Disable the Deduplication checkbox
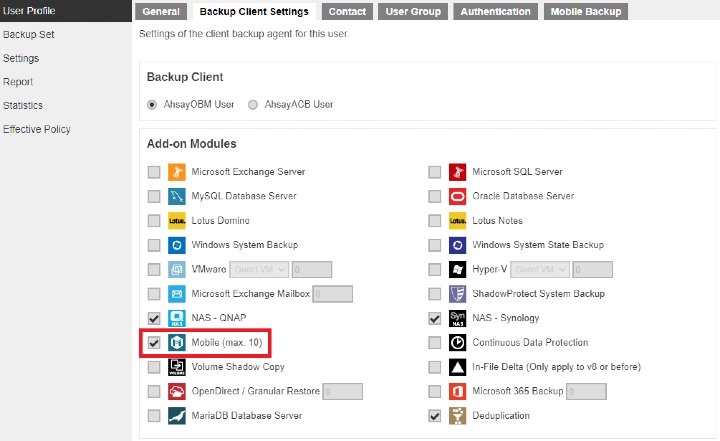 coord(434,415)
